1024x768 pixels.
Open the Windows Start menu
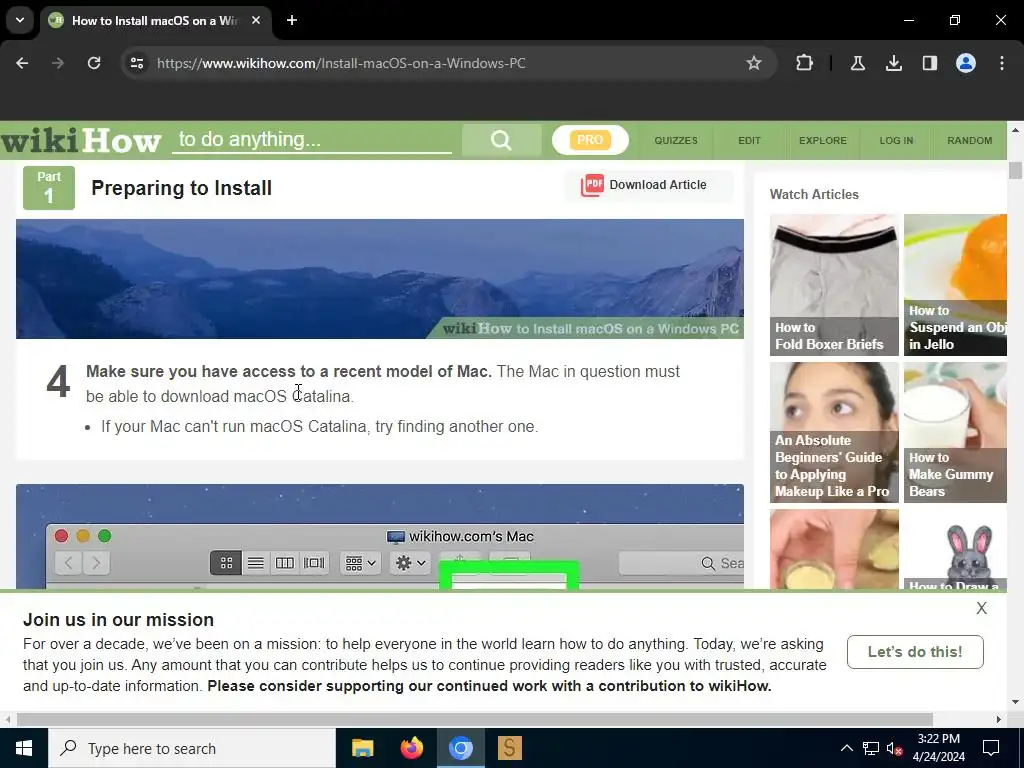pyautogui.click(x=24, y=748)
